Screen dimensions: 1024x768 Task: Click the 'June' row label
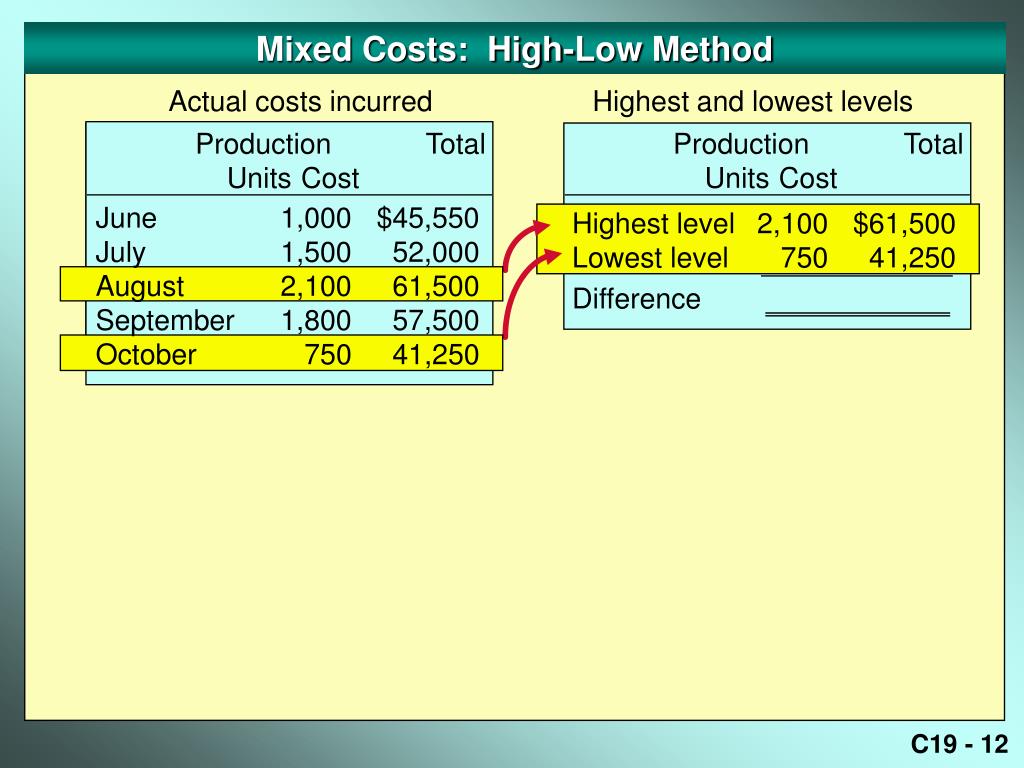click(126, 219)
